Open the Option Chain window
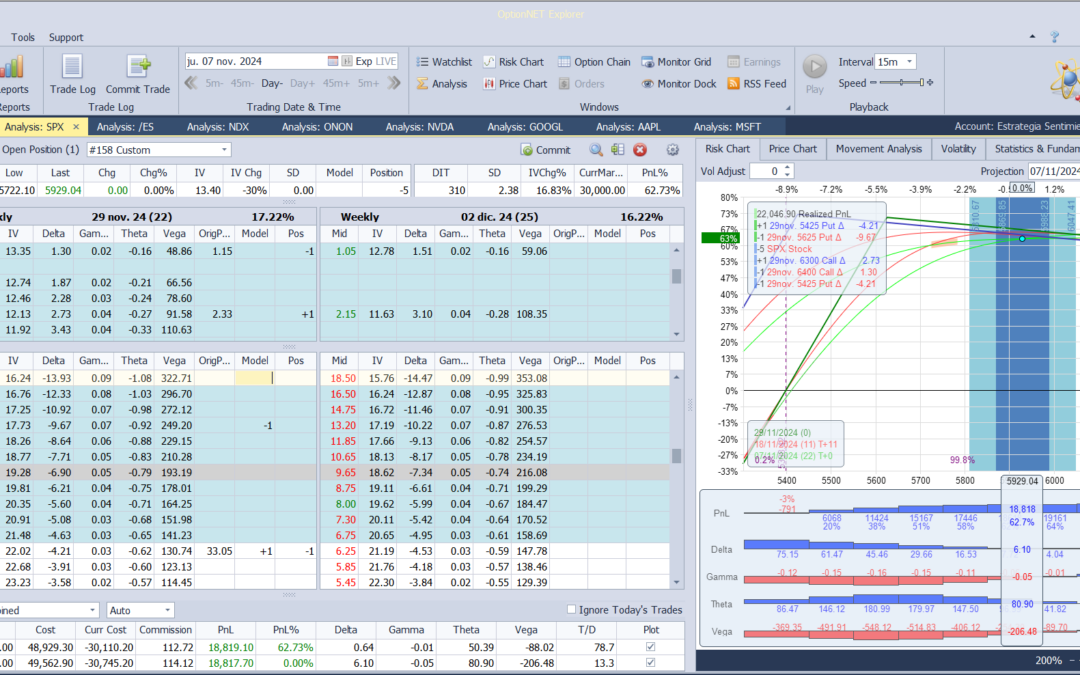This screenshot has height=675, width=1080. tap(594, 62)
